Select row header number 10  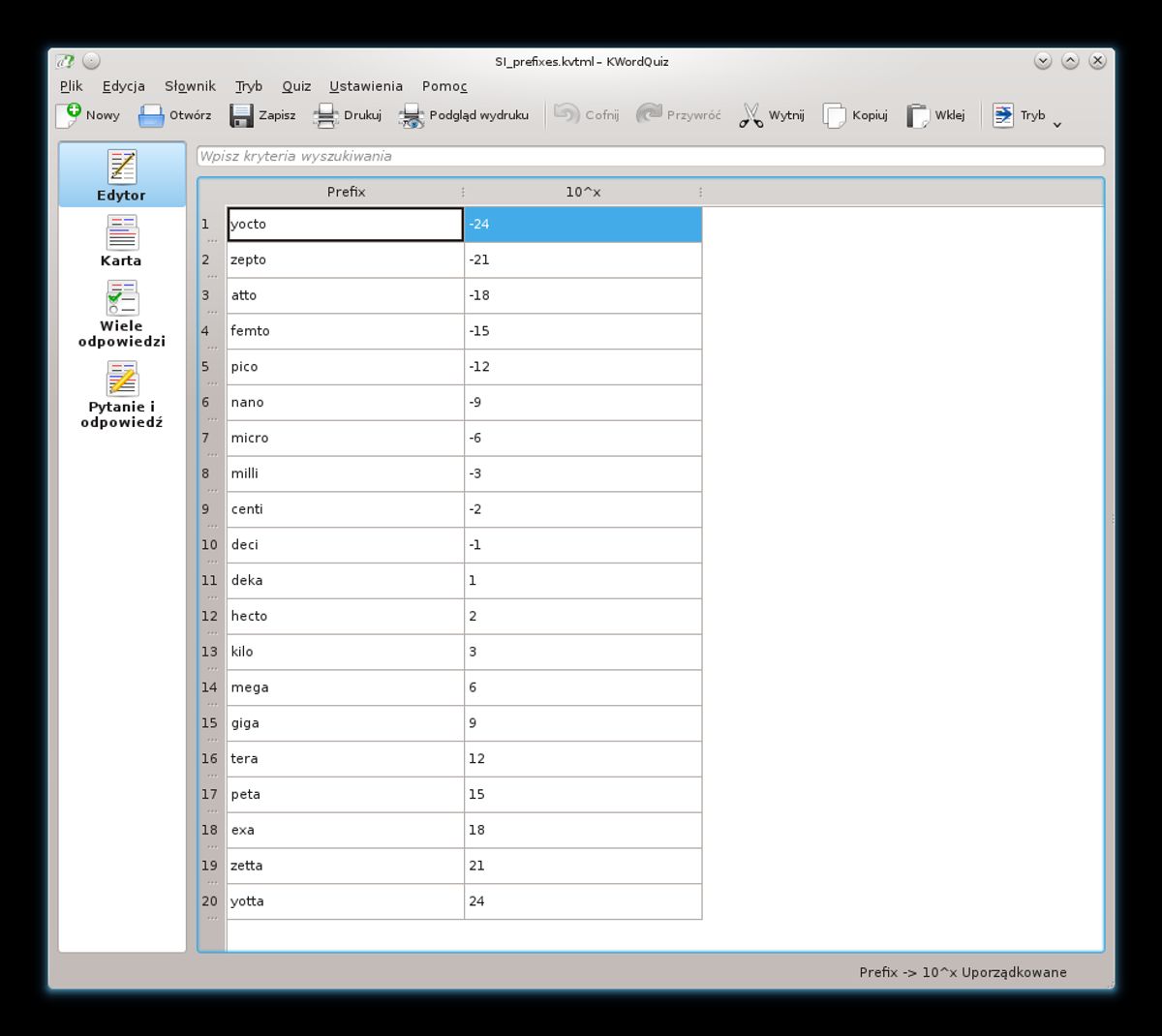point(211,545)
